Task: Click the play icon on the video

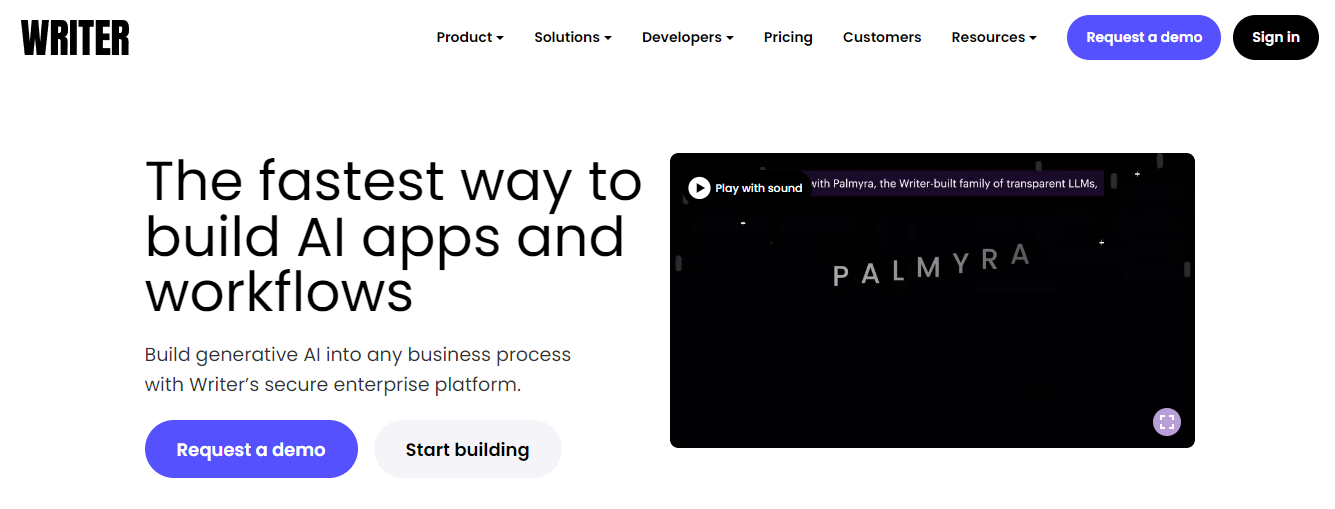Action: click(x=699, y=188)
